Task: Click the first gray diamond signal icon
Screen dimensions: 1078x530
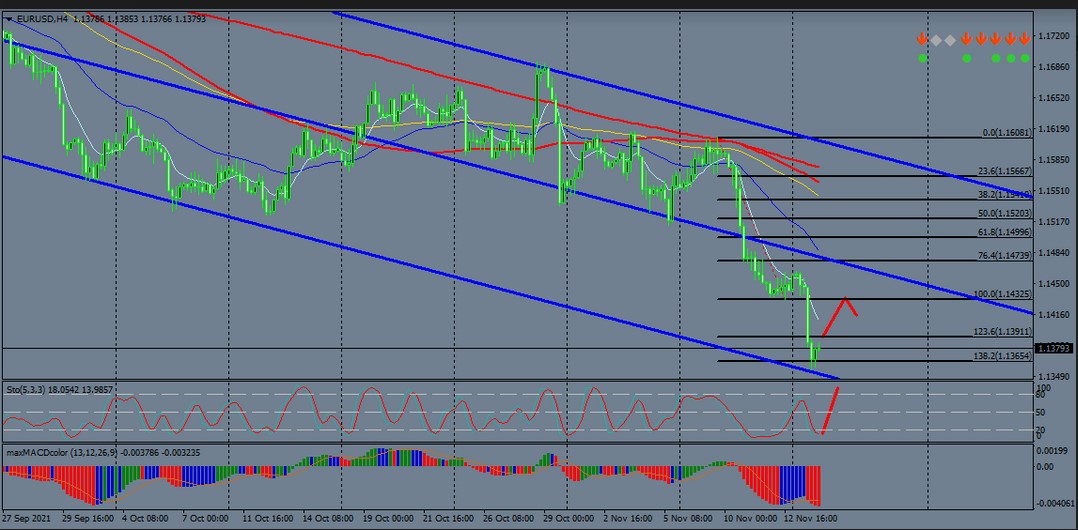Action: click(x=936, y=40)
